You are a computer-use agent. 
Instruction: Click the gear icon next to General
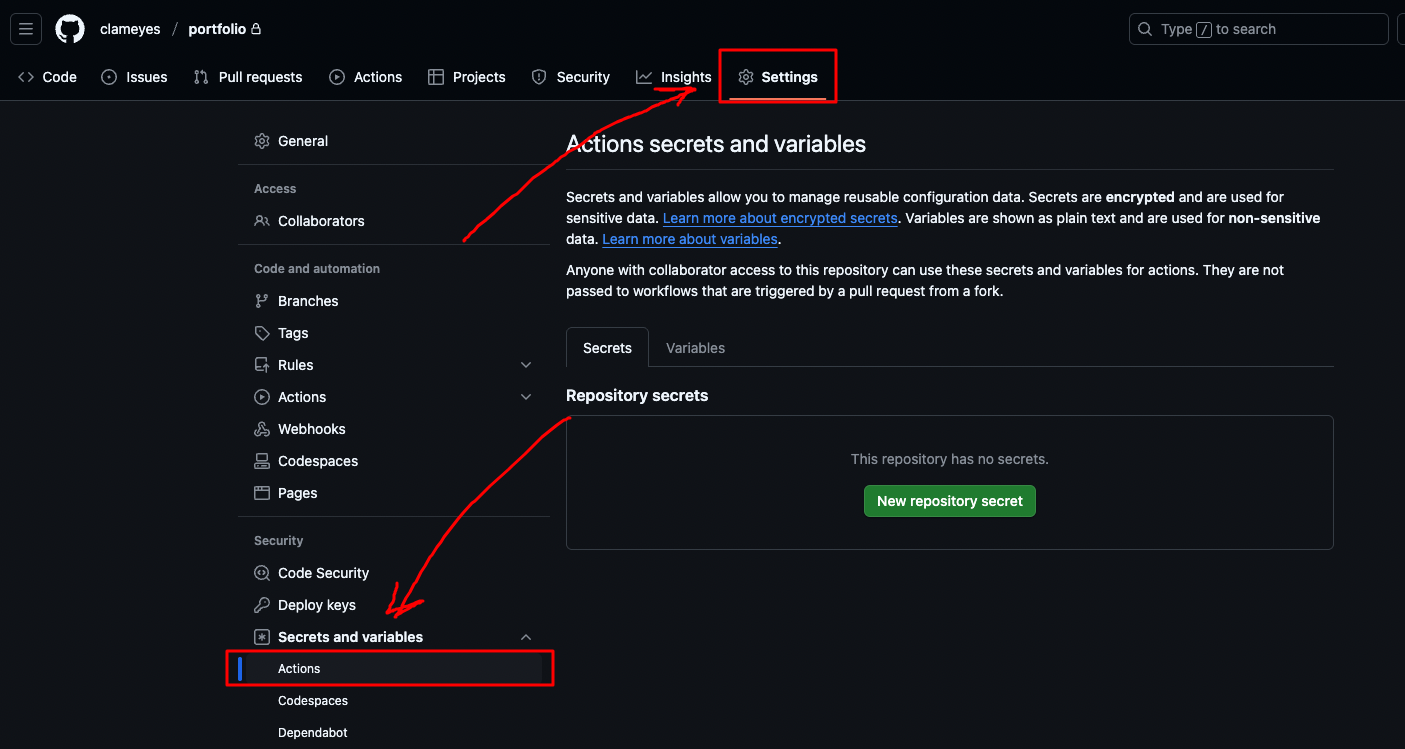click(x=262, y=141)
